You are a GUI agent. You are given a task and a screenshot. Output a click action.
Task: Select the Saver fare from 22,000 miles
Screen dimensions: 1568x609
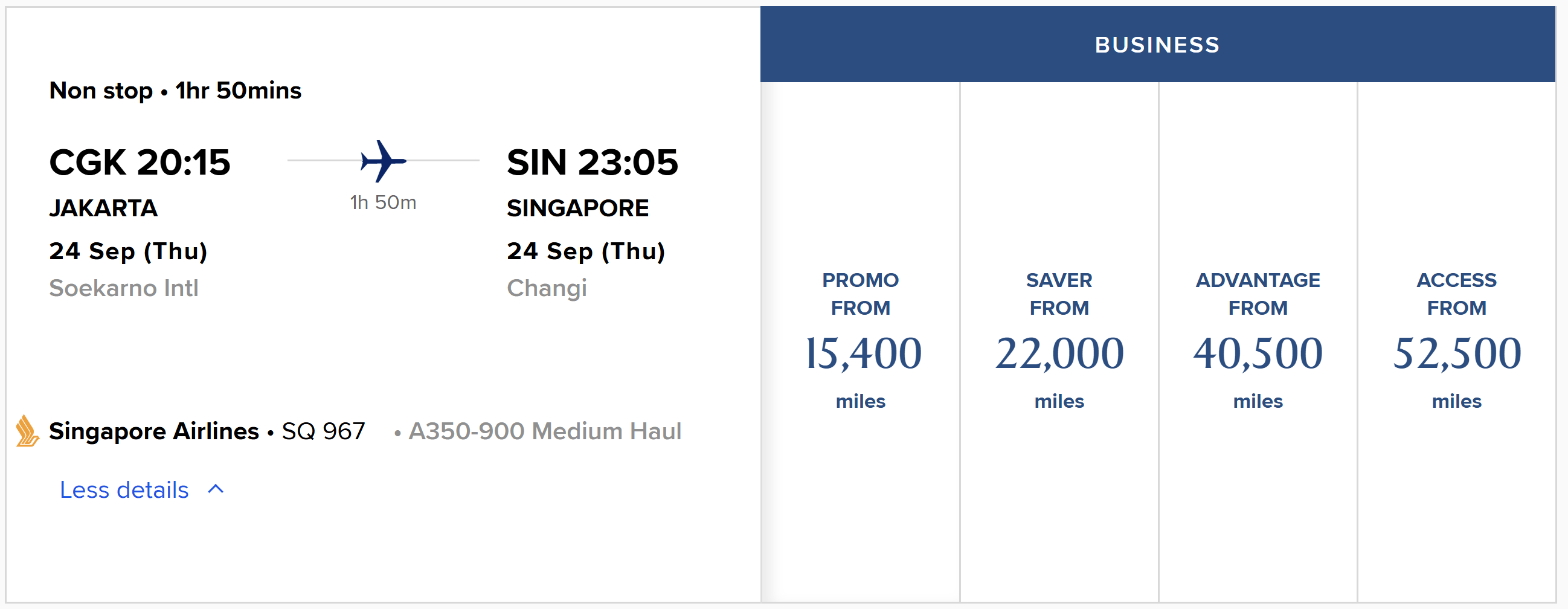tap(1059, 341)
